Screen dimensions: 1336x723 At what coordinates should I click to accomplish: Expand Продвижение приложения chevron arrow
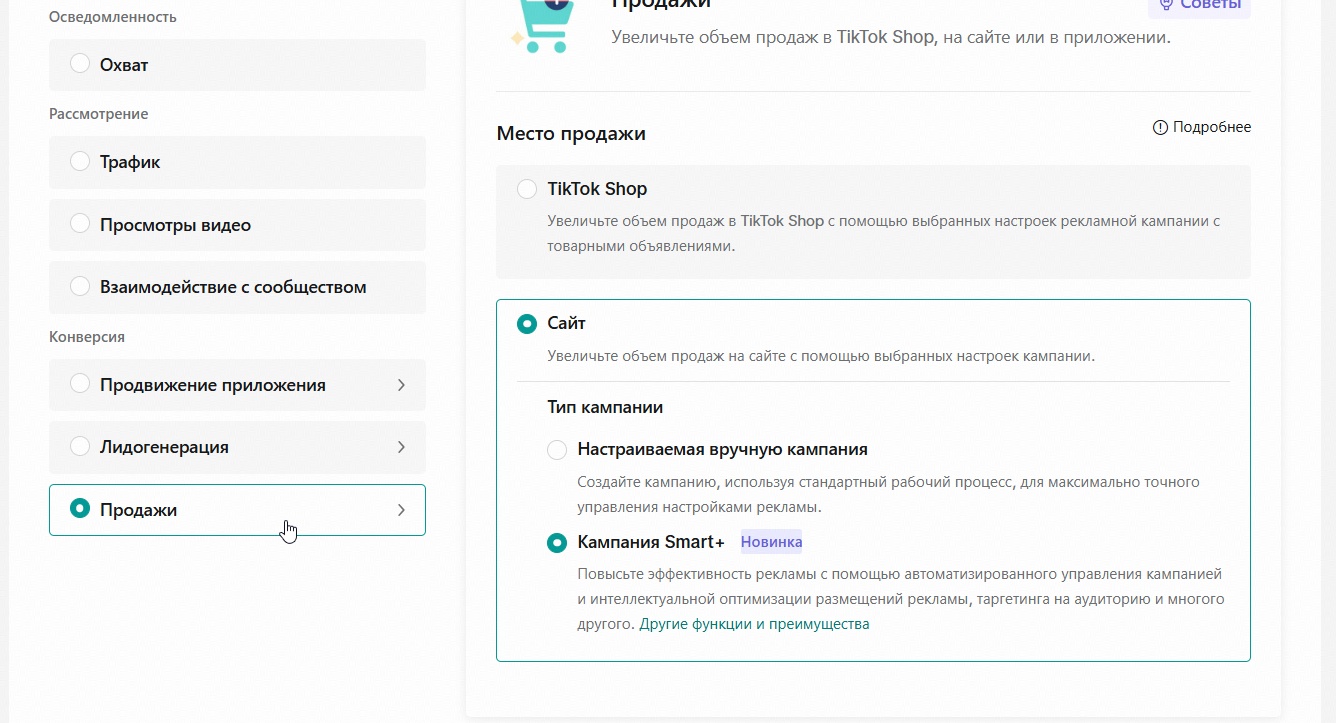pyautogui.click(x=401, y=385)
